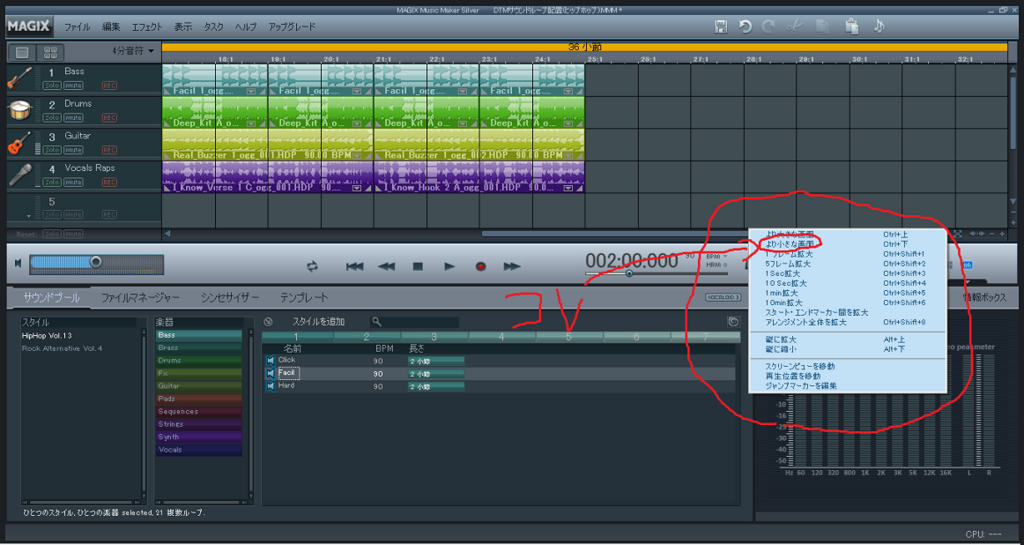1024x545 pixels.
Task: Reset all Solo via Reset row Solo button
Action: click(51, 234)
